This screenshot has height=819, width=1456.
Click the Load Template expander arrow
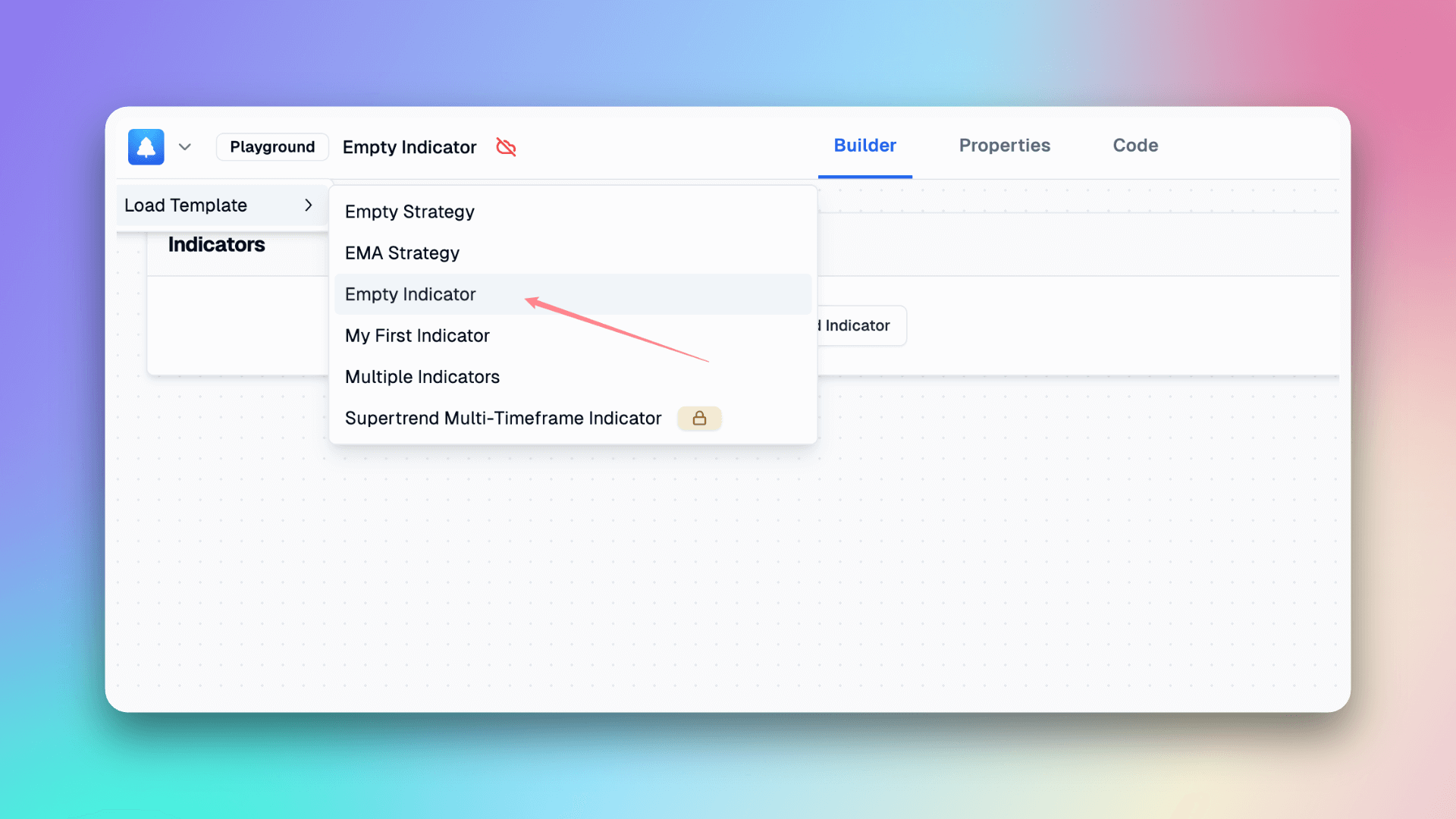point(309,205)
